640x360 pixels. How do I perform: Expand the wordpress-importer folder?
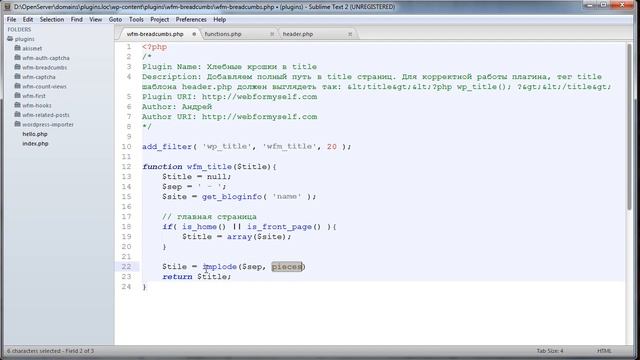click(x=48, y=124)
